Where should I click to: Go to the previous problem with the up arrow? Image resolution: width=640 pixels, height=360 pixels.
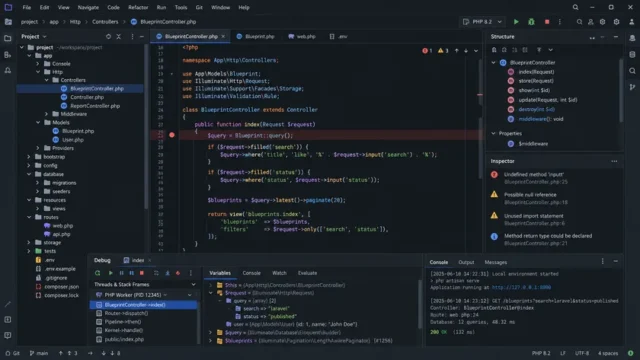click(x=456, y=51)
